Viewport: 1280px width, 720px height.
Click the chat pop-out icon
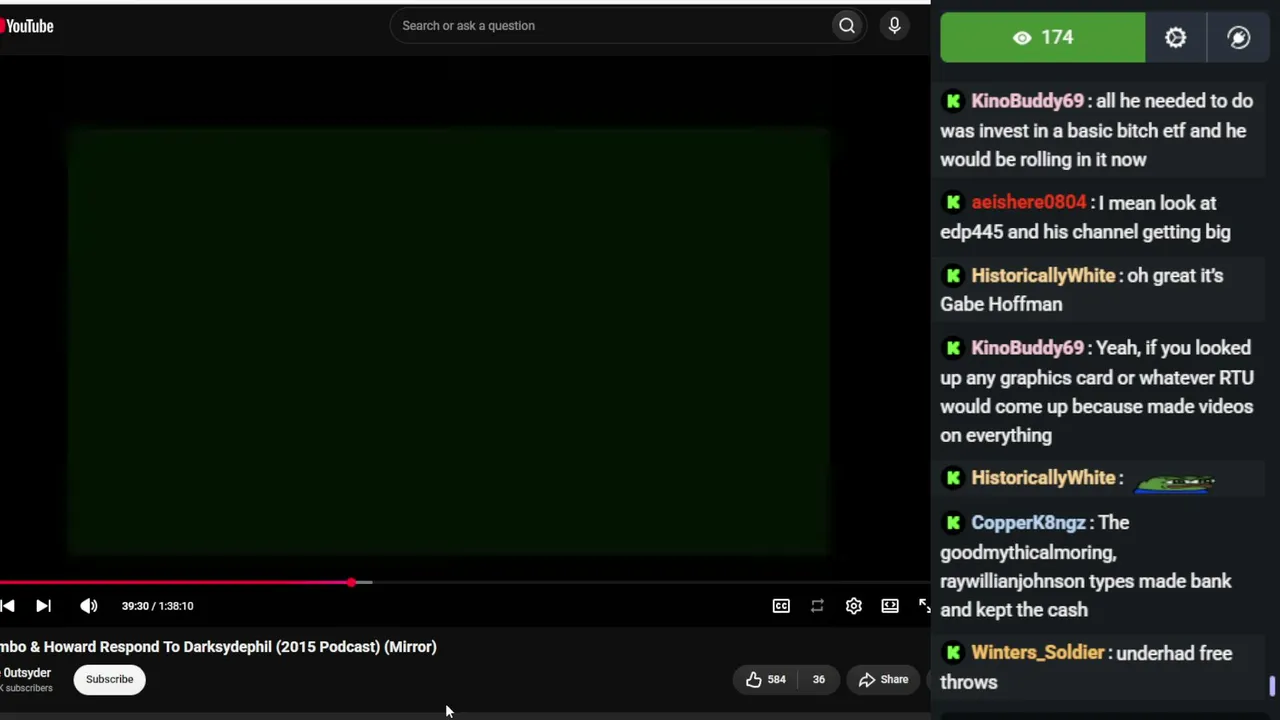click(1239, 38)
